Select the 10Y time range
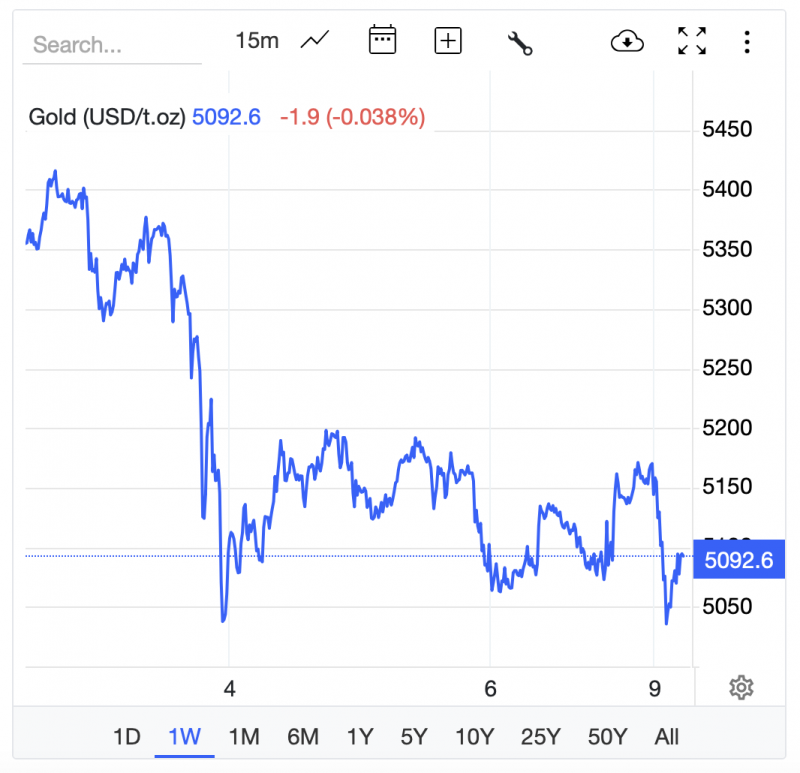The image size is (800, 773). [474, 737]
